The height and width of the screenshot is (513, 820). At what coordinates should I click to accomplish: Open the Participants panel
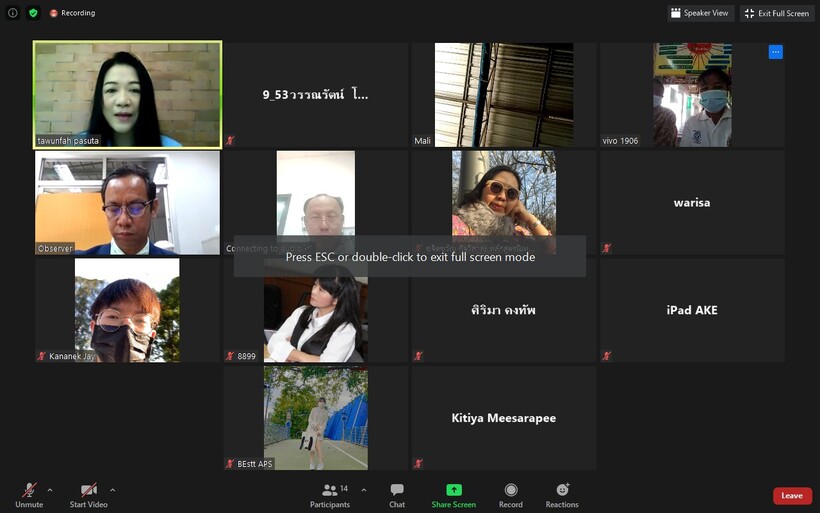[x=330, y=495]
